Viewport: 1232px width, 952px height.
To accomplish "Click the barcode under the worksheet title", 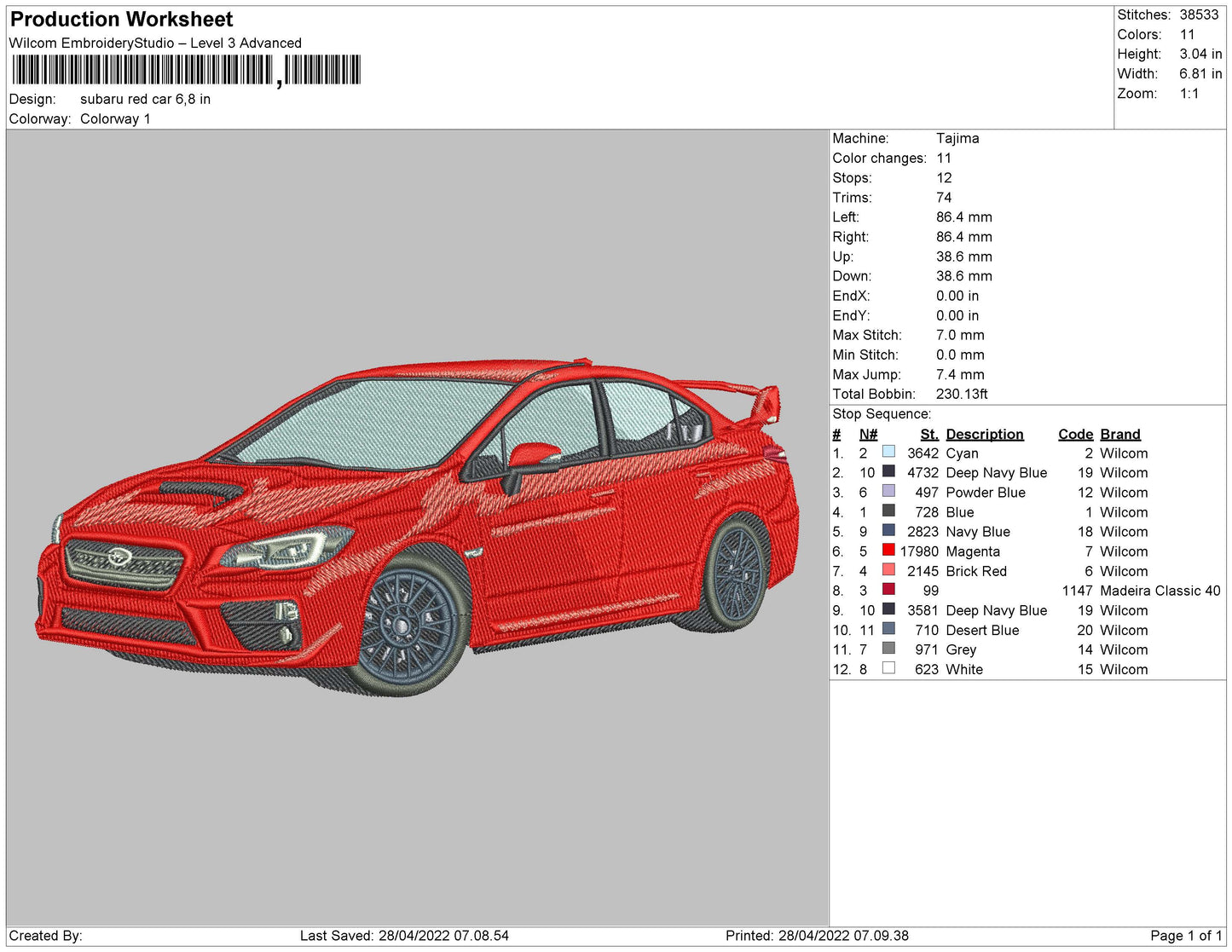I will click(x=188, y=68).
